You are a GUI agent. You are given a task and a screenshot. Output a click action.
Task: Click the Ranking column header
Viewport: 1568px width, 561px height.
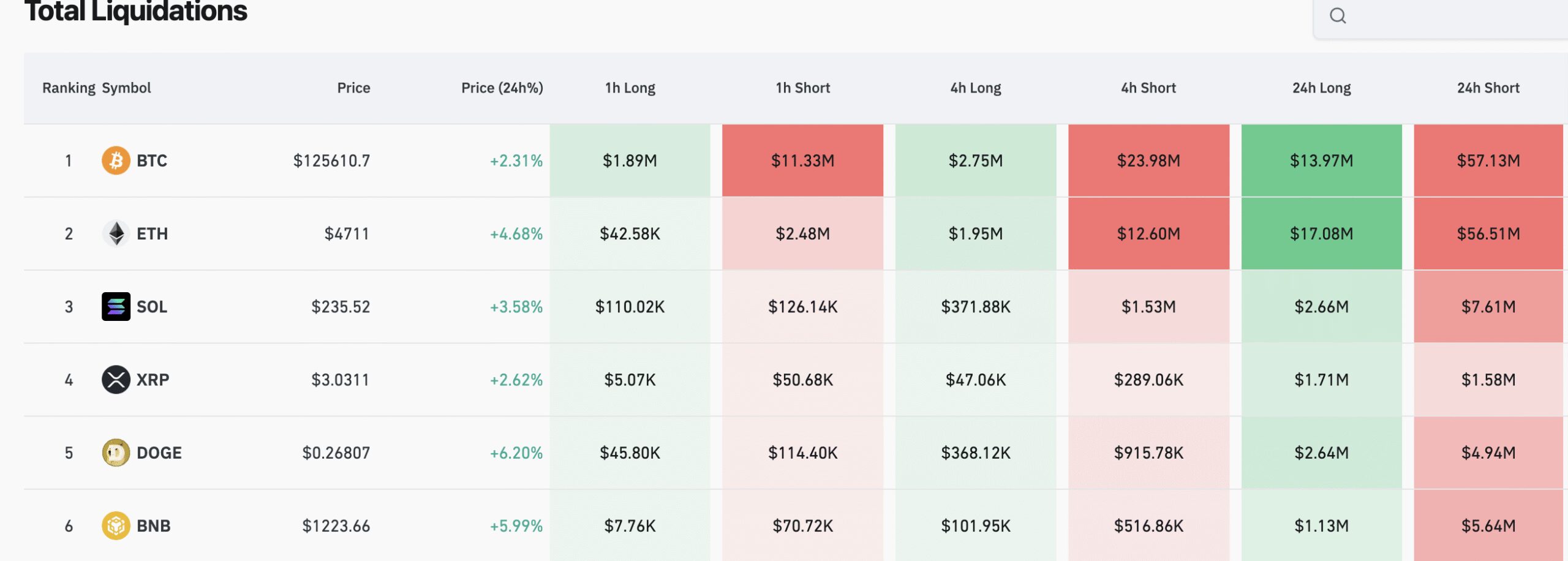(67, 88)
